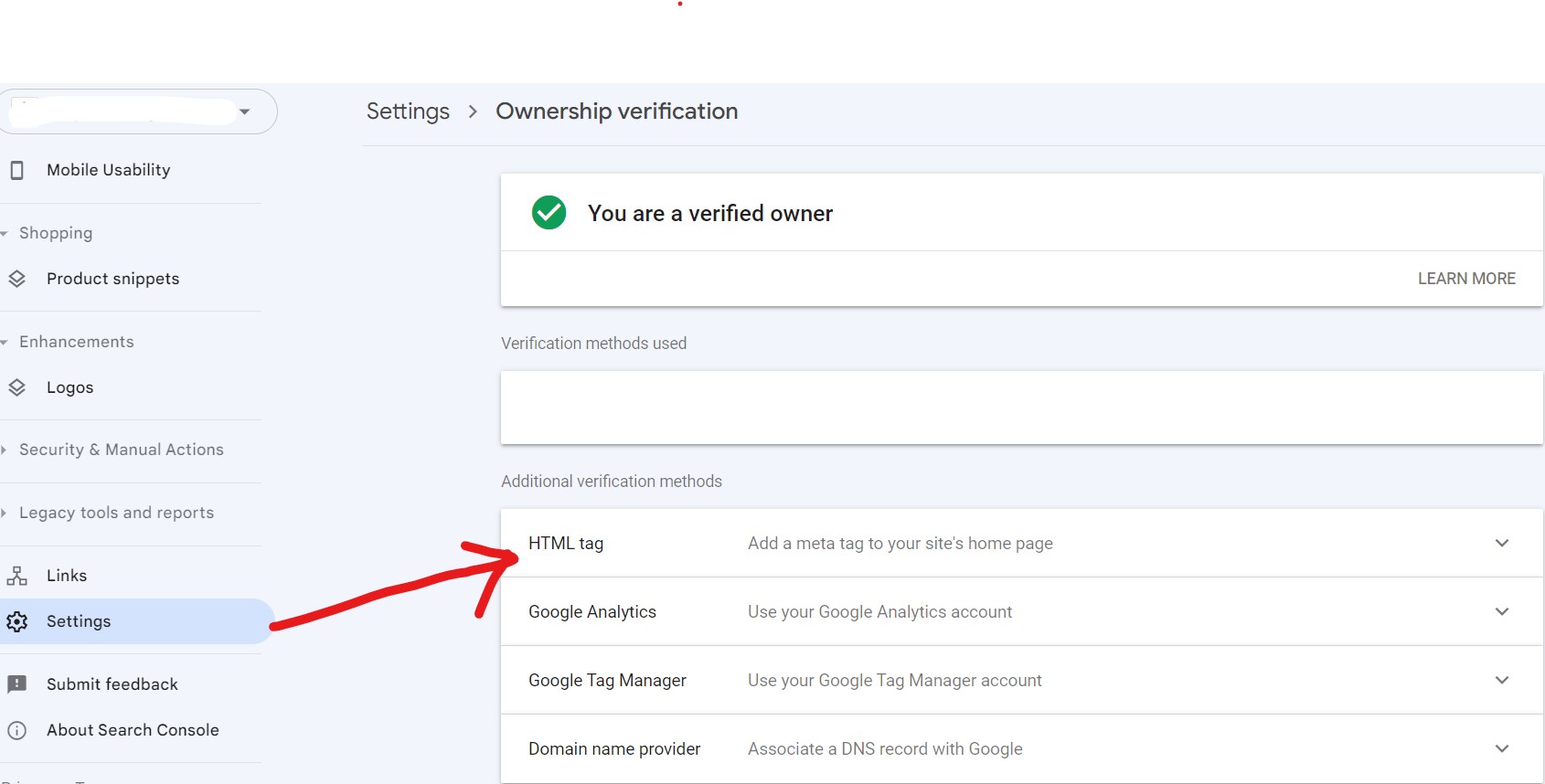The width and height of the screenshot is (1545, 784).
Task: Click the 'Google Tag Manager' method label
Action: point(607,680)
